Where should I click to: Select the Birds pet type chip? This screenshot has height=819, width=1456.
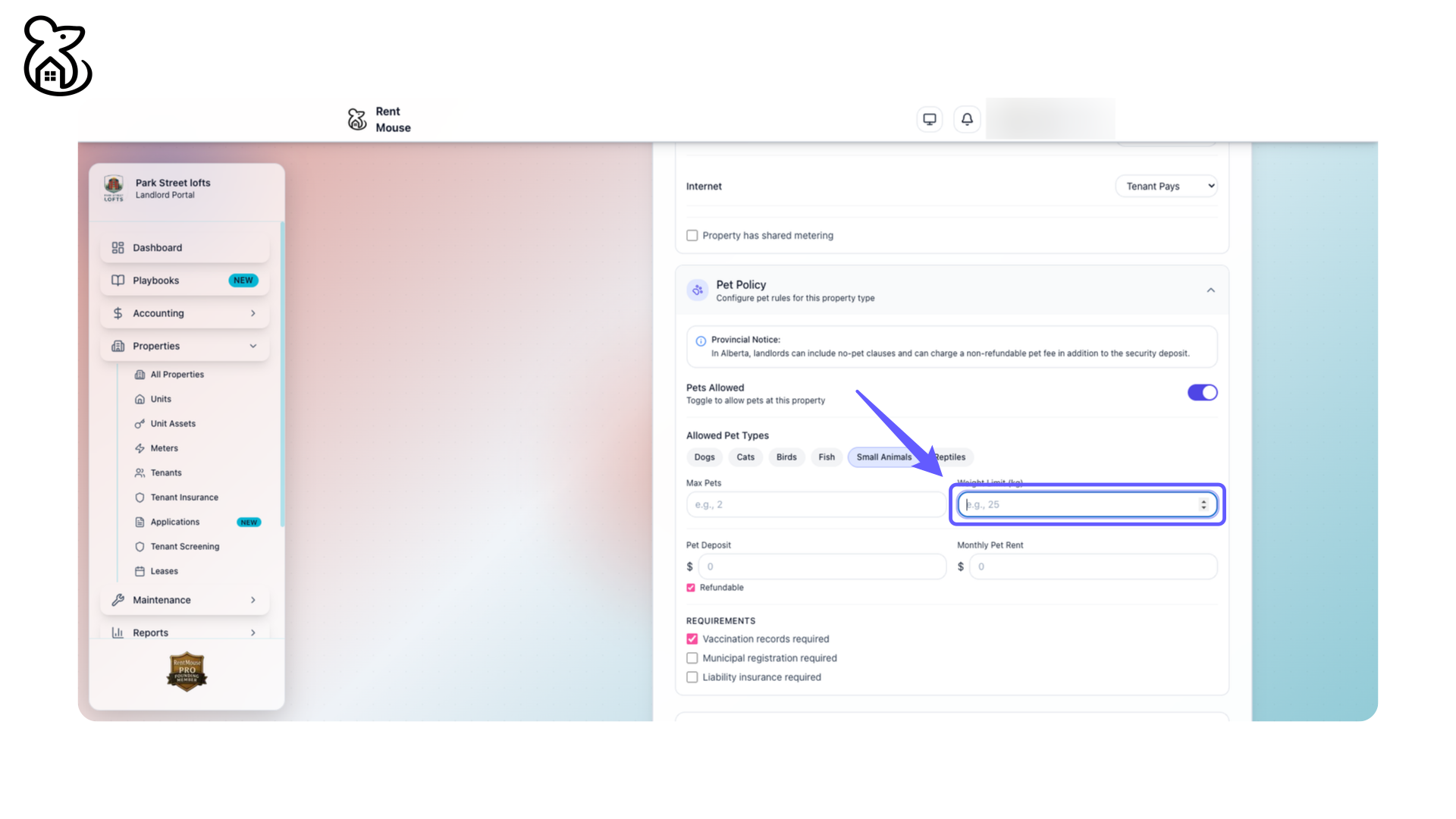click(x=786, y=457)
